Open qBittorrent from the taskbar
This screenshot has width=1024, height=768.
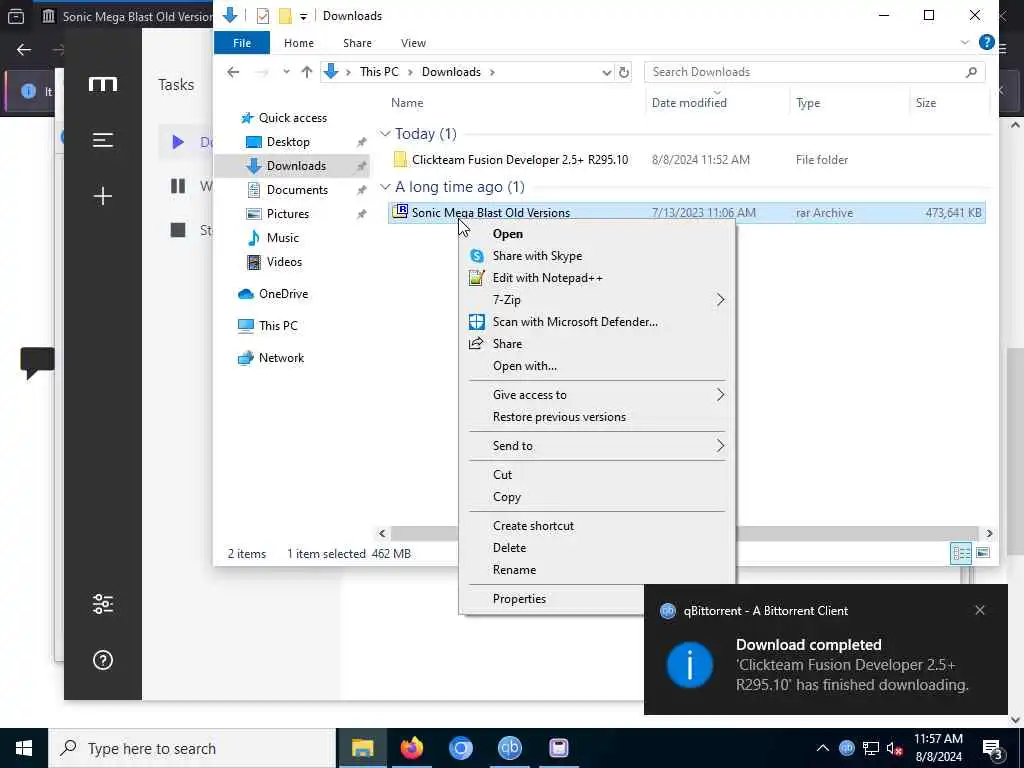pyautogui.click(x=509, y=748)
